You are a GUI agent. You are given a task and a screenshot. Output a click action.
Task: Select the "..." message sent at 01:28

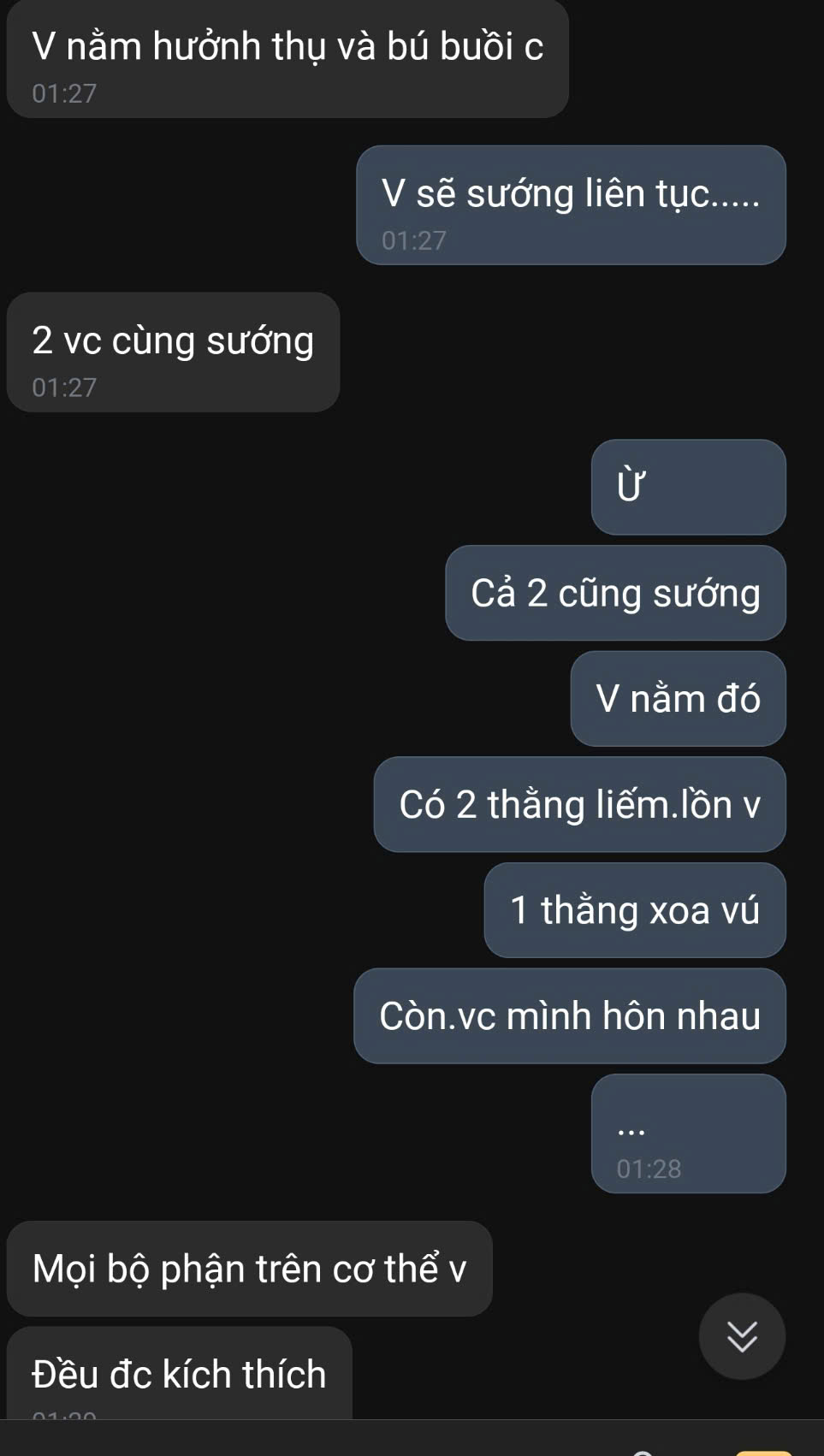[x=688, y=1133]
